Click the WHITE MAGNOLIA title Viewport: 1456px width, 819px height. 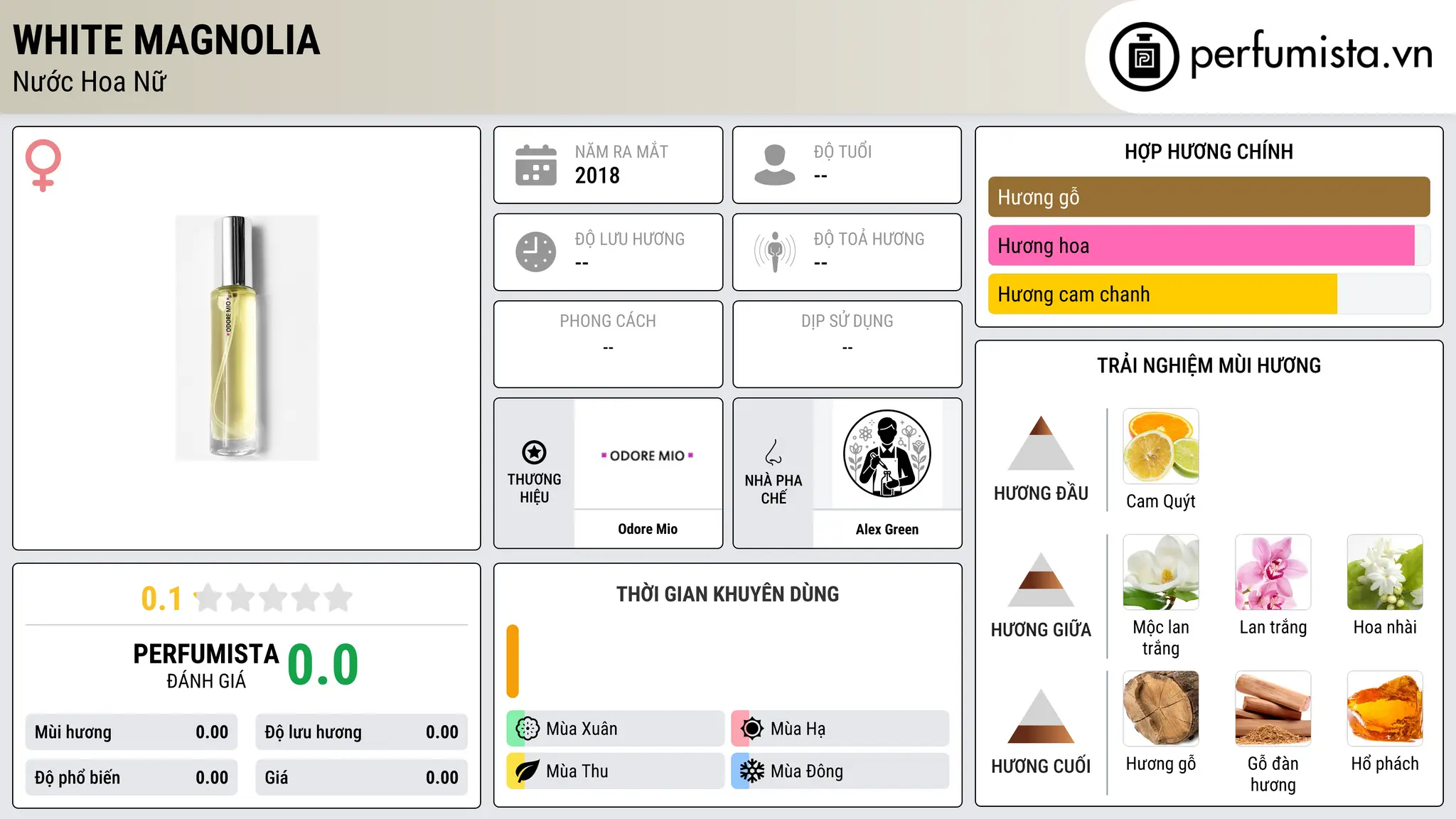[166, 40]
